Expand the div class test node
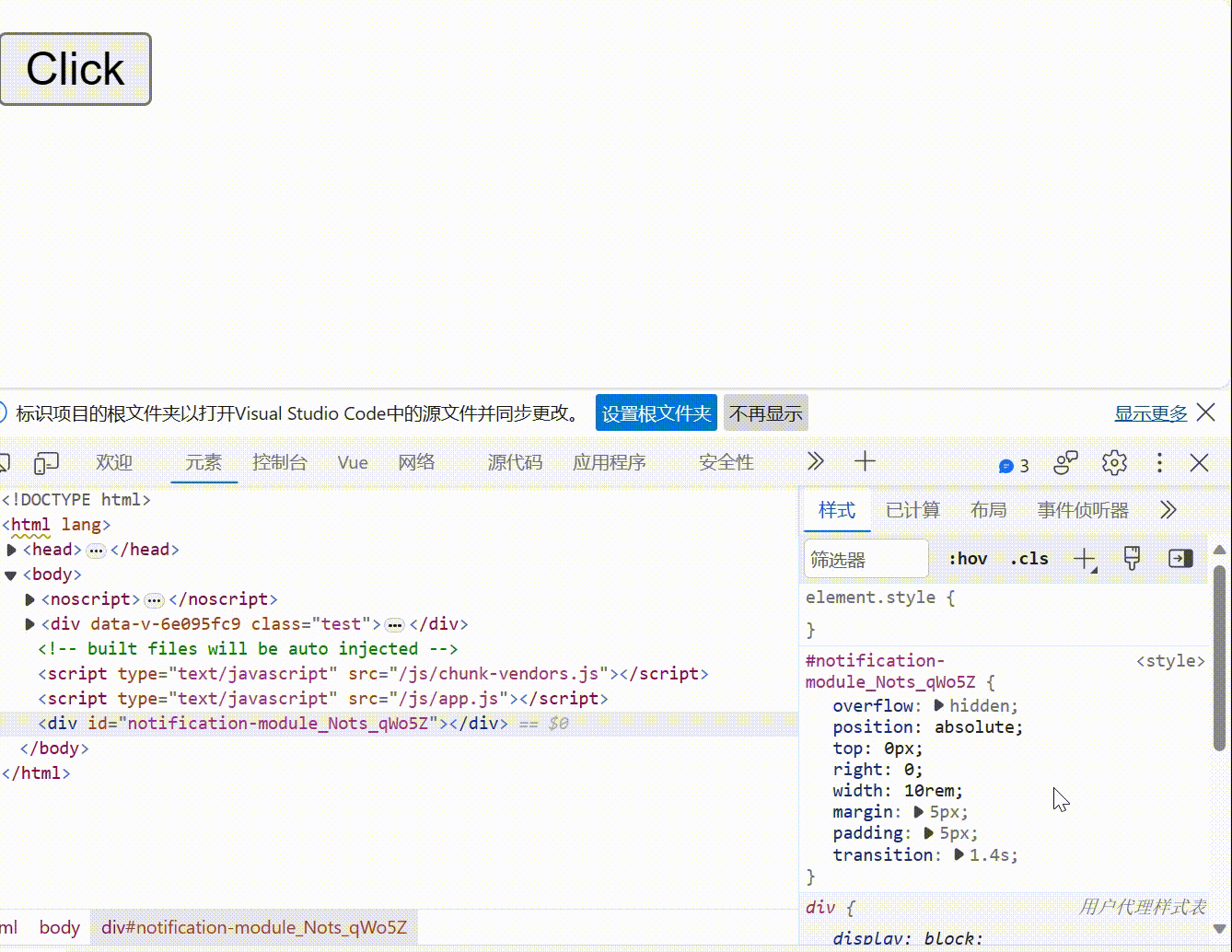The height and width of the screenshot is (952, 1232). click(x=30, y=624)
